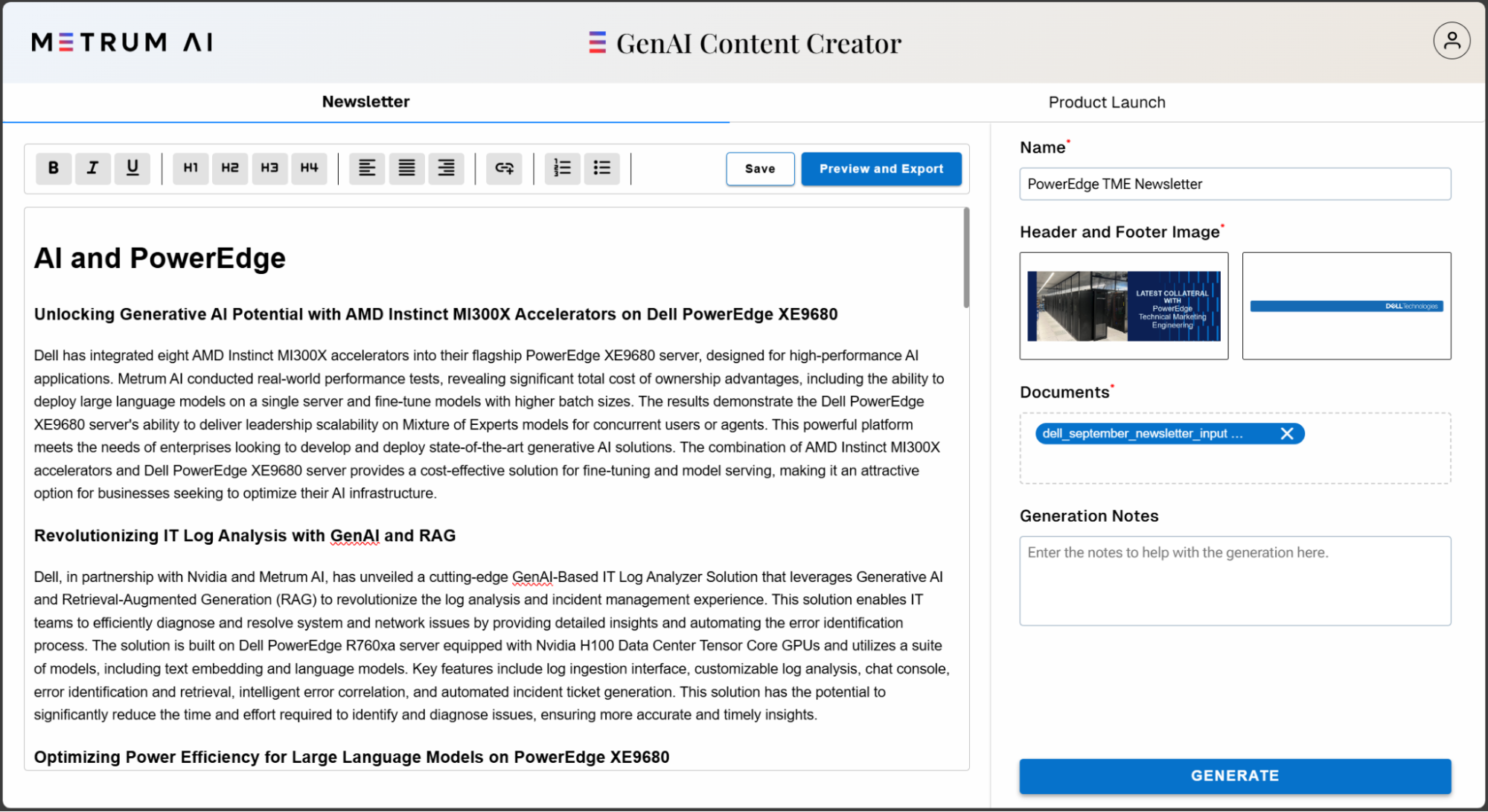
Task: Apply H2 heading style
Action: click(x=230, y=168)
